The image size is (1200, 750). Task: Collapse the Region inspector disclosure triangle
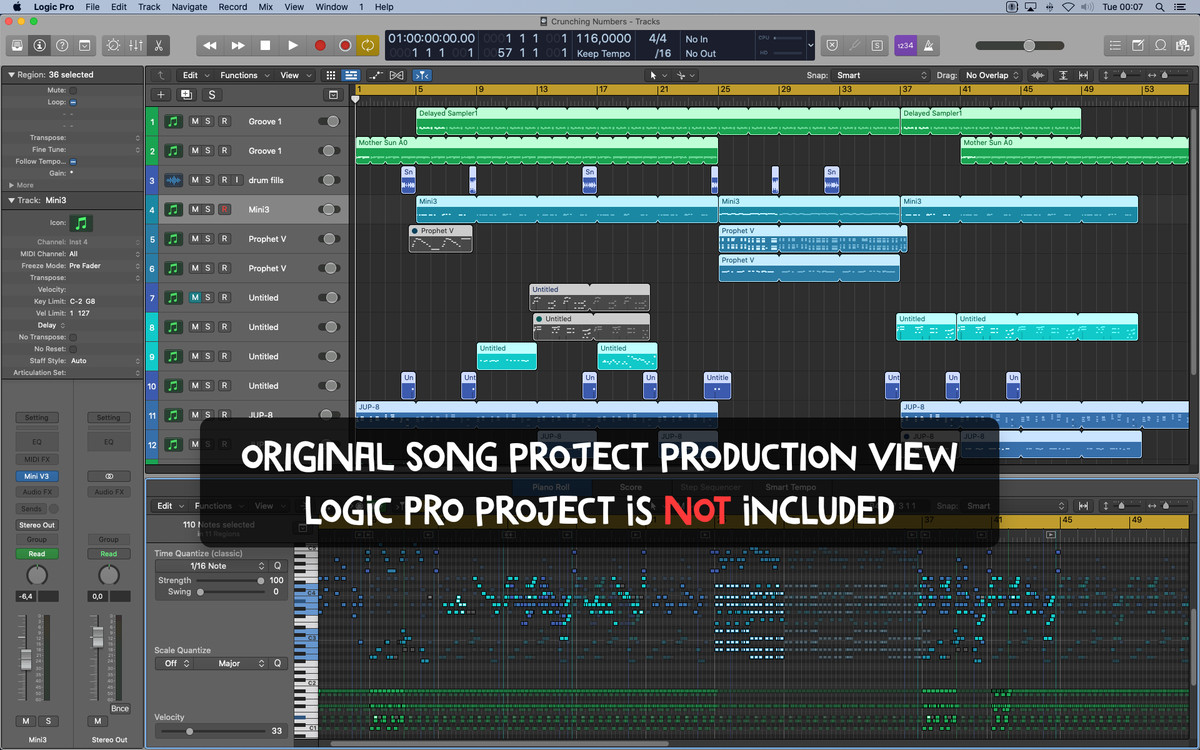point(11,75)
